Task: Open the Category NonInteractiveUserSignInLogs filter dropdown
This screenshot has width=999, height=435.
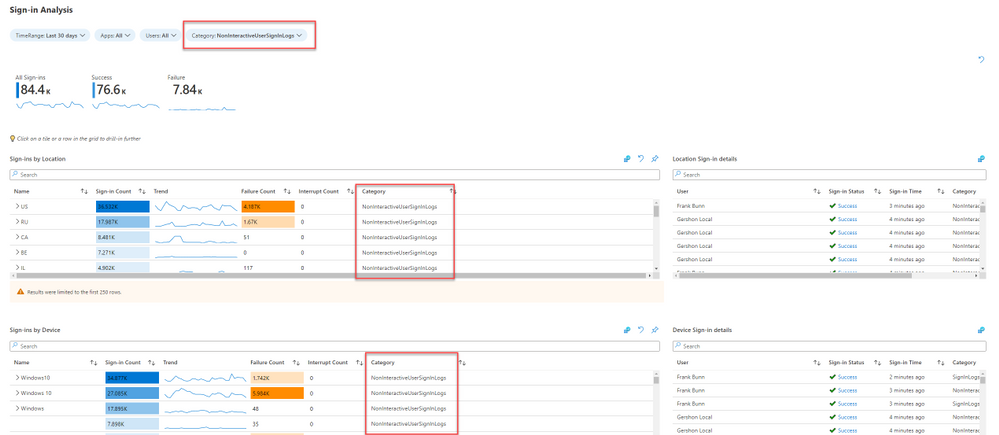Action: (246, 36)
